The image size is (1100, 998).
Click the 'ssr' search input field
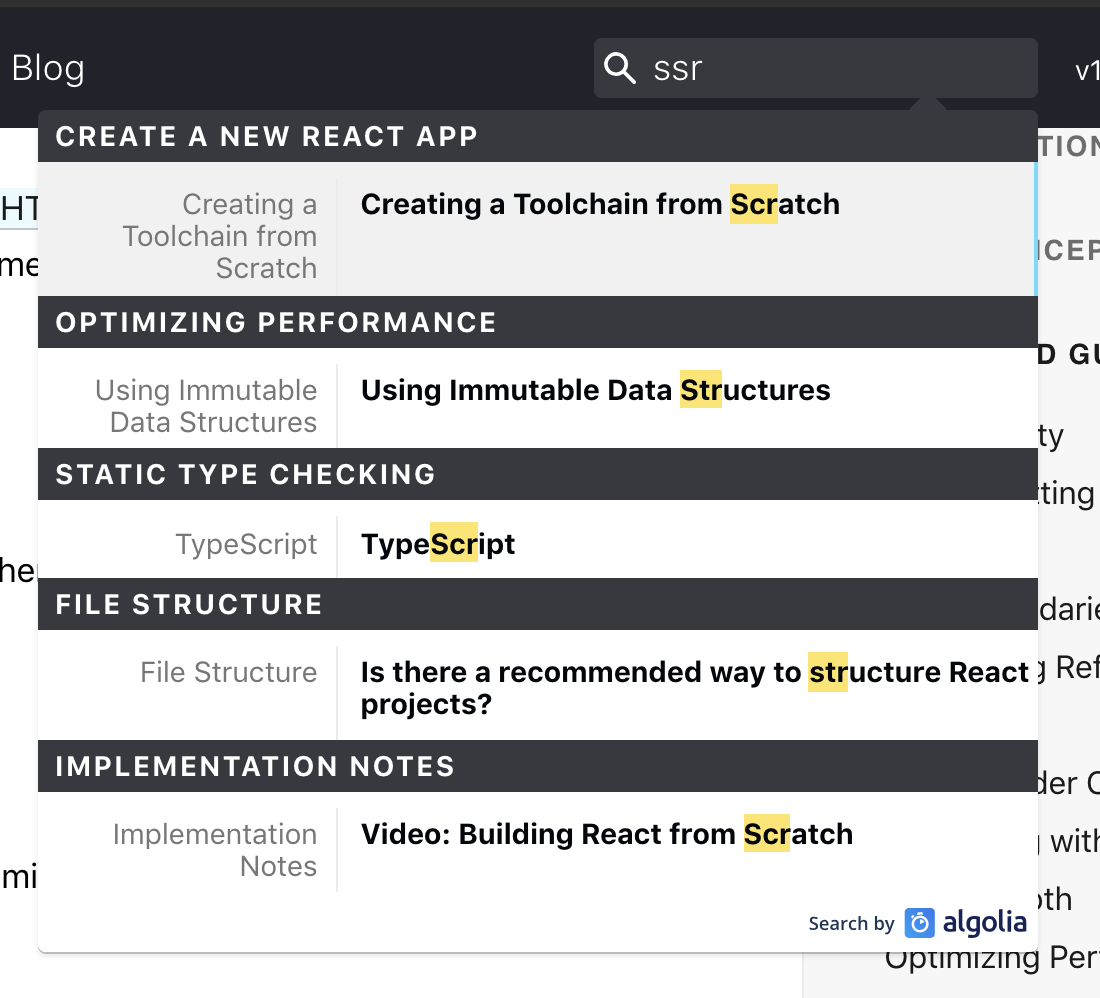point(830,69)
